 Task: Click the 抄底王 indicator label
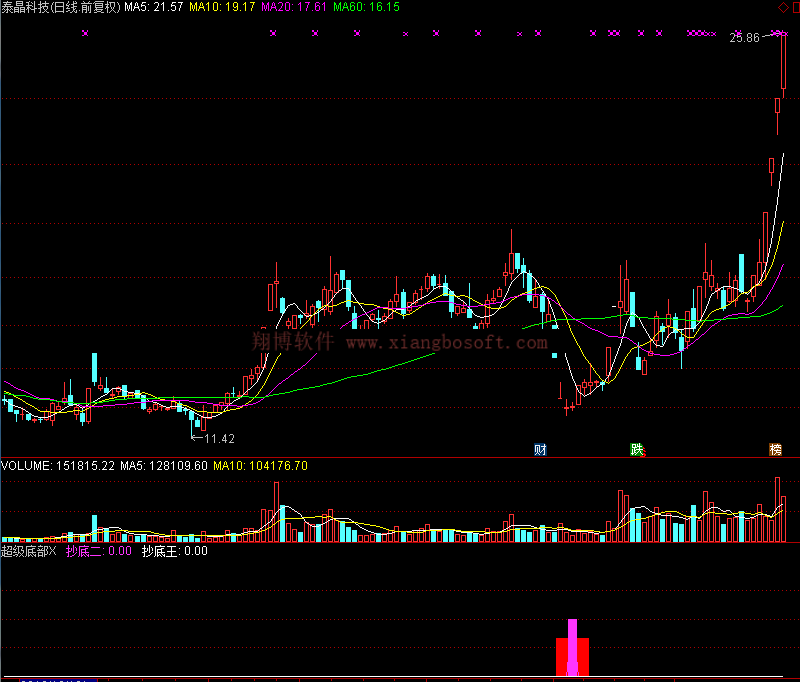(174, 551)
